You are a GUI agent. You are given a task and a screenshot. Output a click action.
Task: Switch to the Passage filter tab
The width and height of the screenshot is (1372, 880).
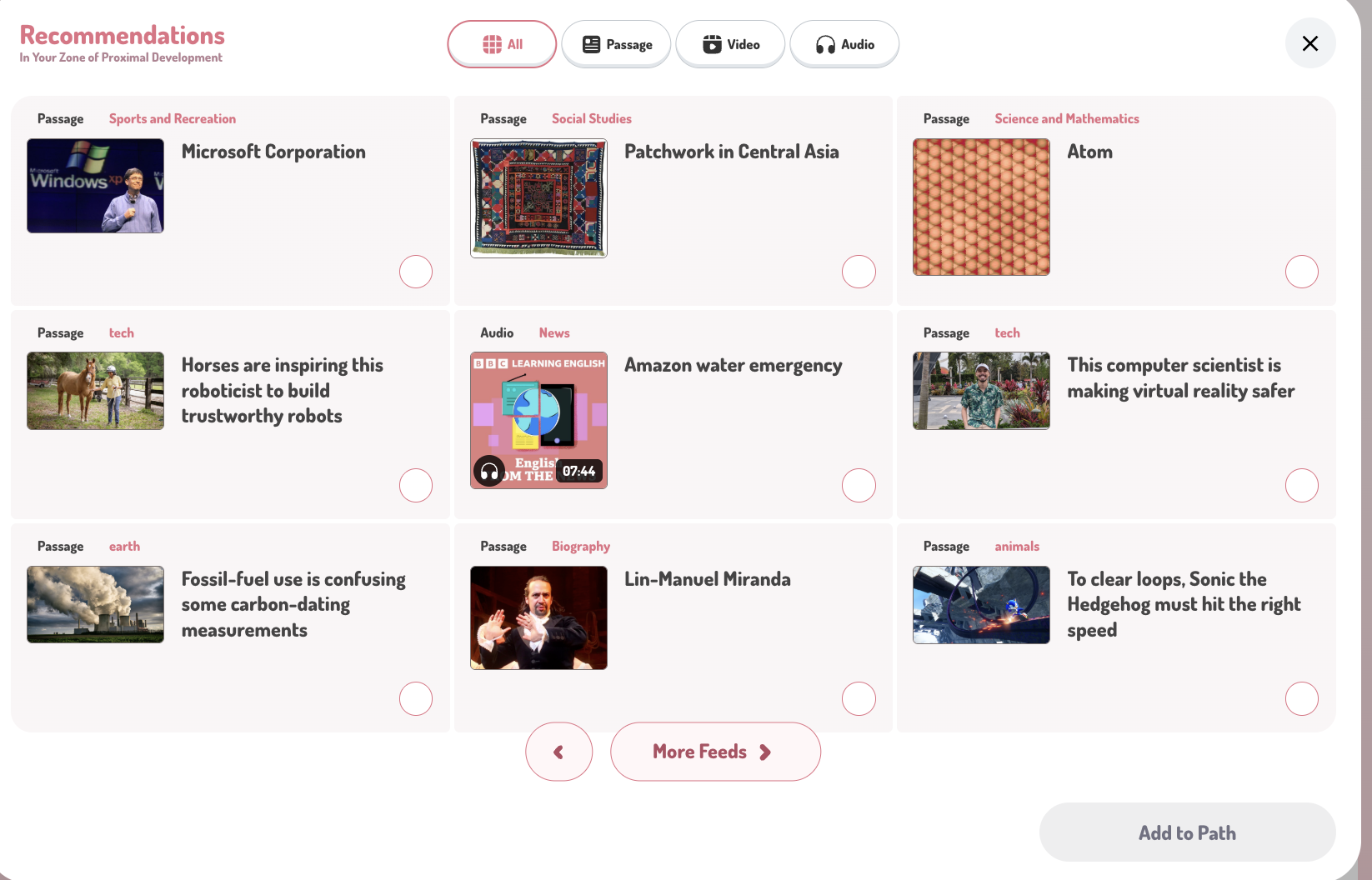click(x=616, y=44)
